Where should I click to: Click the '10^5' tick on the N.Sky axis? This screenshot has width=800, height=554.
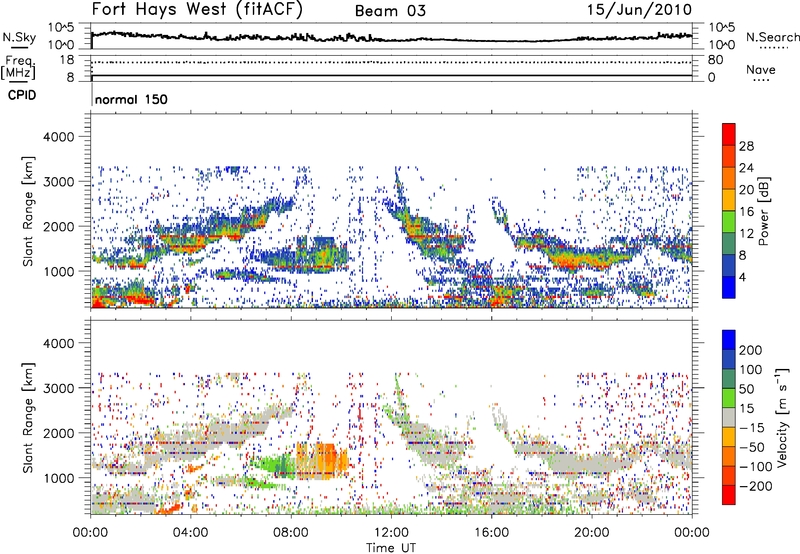61,28
